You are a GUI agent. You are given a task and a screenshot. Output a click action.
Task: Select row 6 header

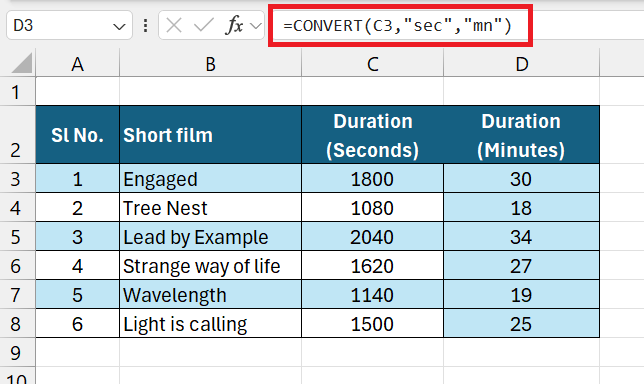coord(17,265)
